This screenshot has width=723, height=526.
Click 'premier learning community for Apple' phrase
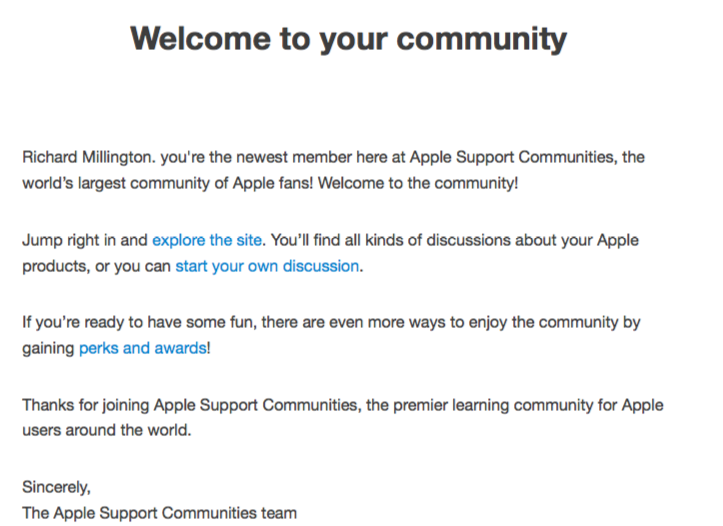click(528, 405)
